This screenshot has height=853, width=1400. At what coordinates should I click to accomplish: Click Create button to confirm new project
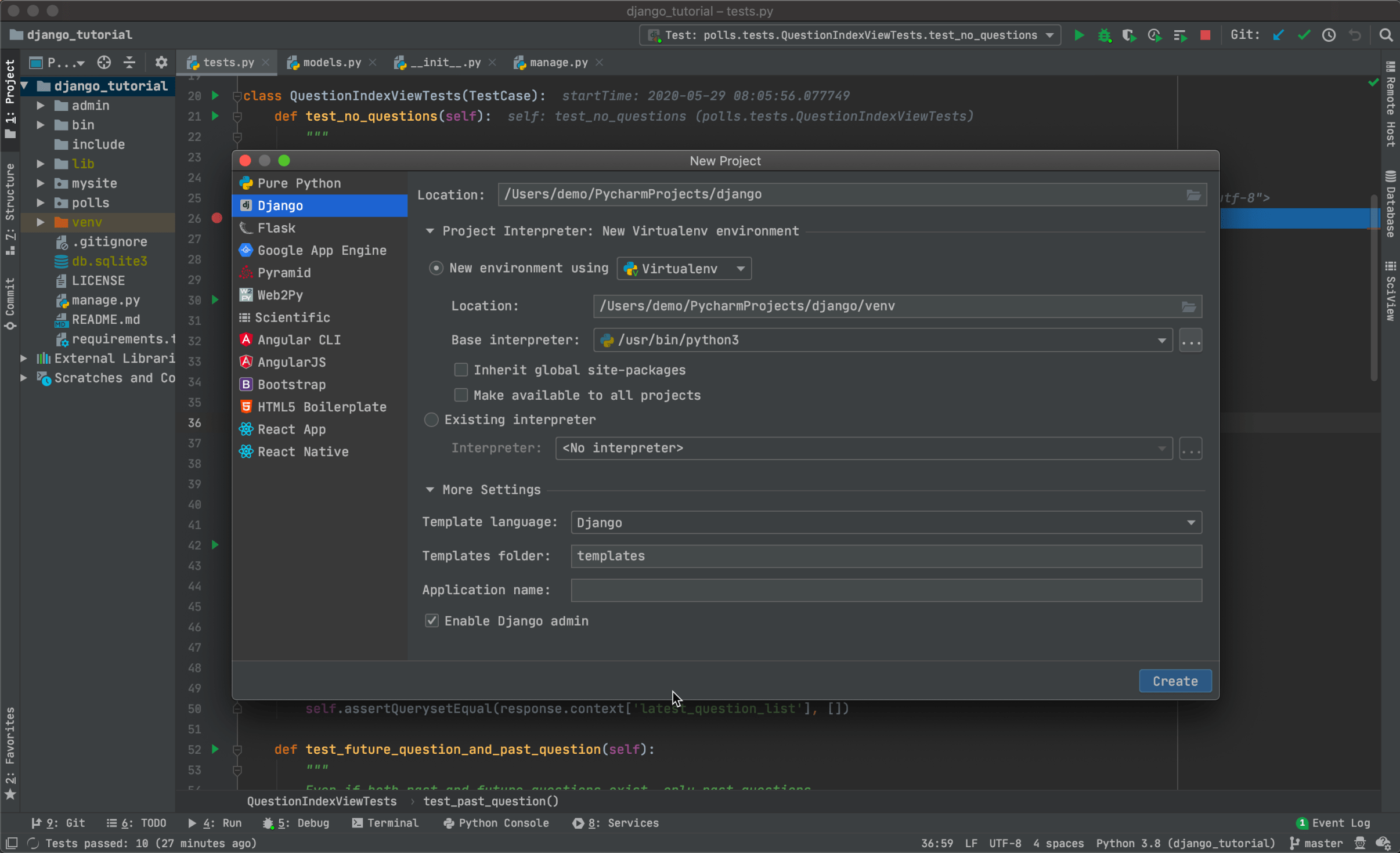[x=1175, y=680]
